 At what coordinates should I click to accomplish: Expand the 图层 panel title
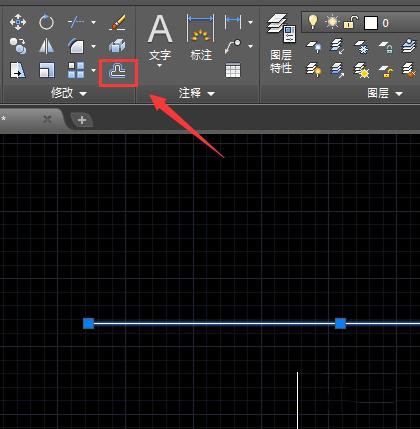[385, 93]
